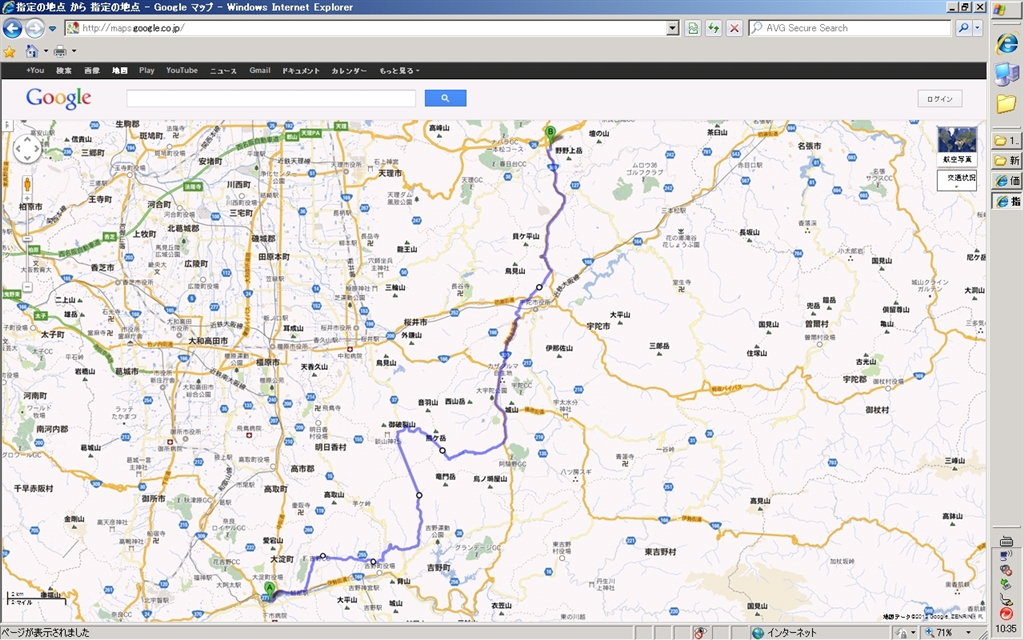Click the 名張市 city label on map
This screenshot has width=1024, height=640.
click(809, 146)
